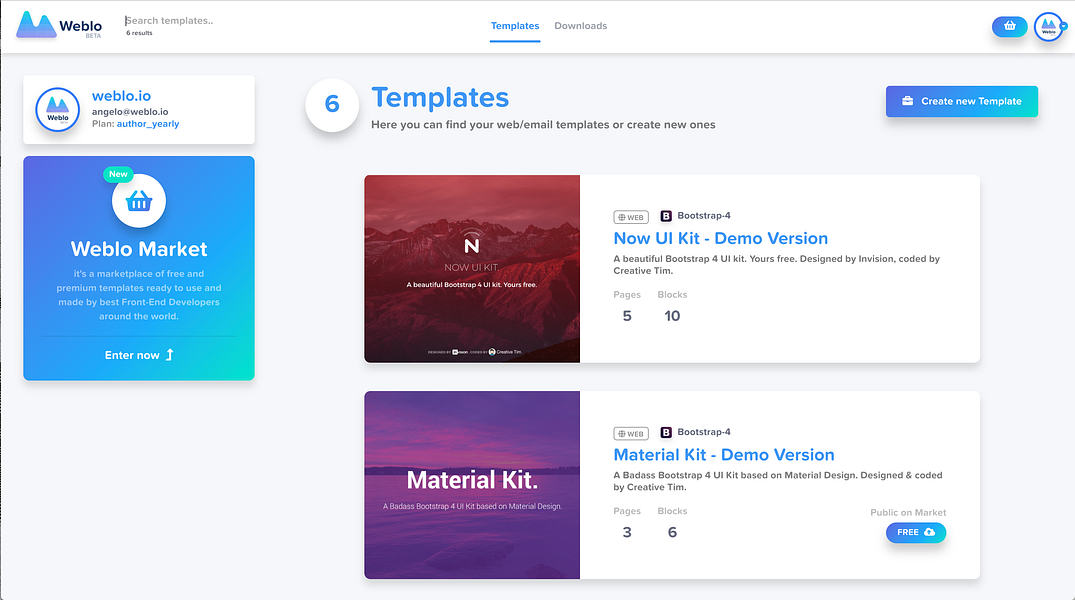Image resolution: width=1075 pixels, height=600 pixels.
Task: Switch to the Downloads tab
Action: click(x=581, y=26)
